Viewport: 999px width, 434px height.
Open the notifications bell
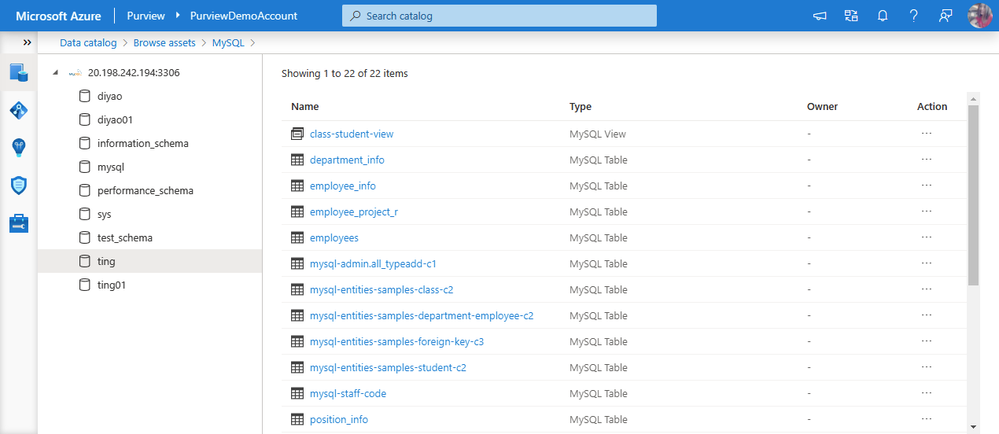click(882, 16)
